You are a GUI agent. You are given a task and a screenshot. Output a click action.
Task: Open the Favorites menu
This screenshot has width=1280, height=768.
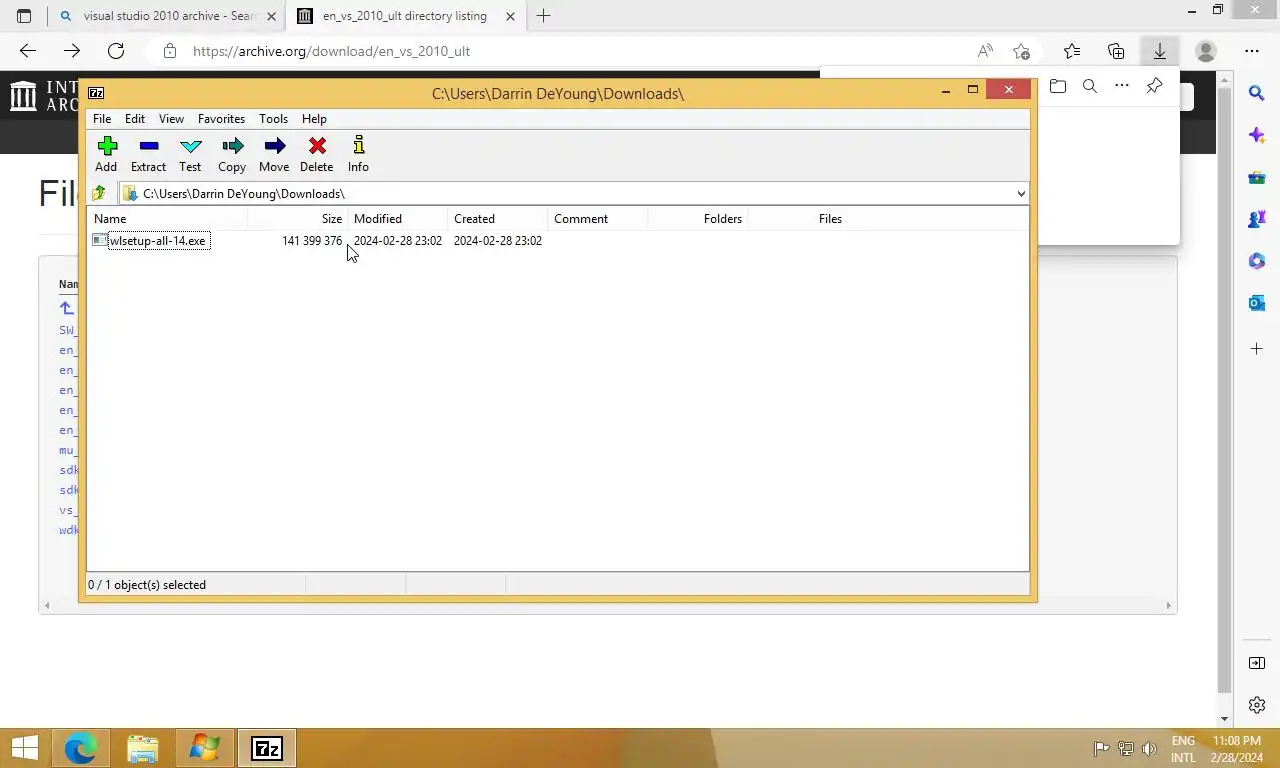tap(221, 118)
